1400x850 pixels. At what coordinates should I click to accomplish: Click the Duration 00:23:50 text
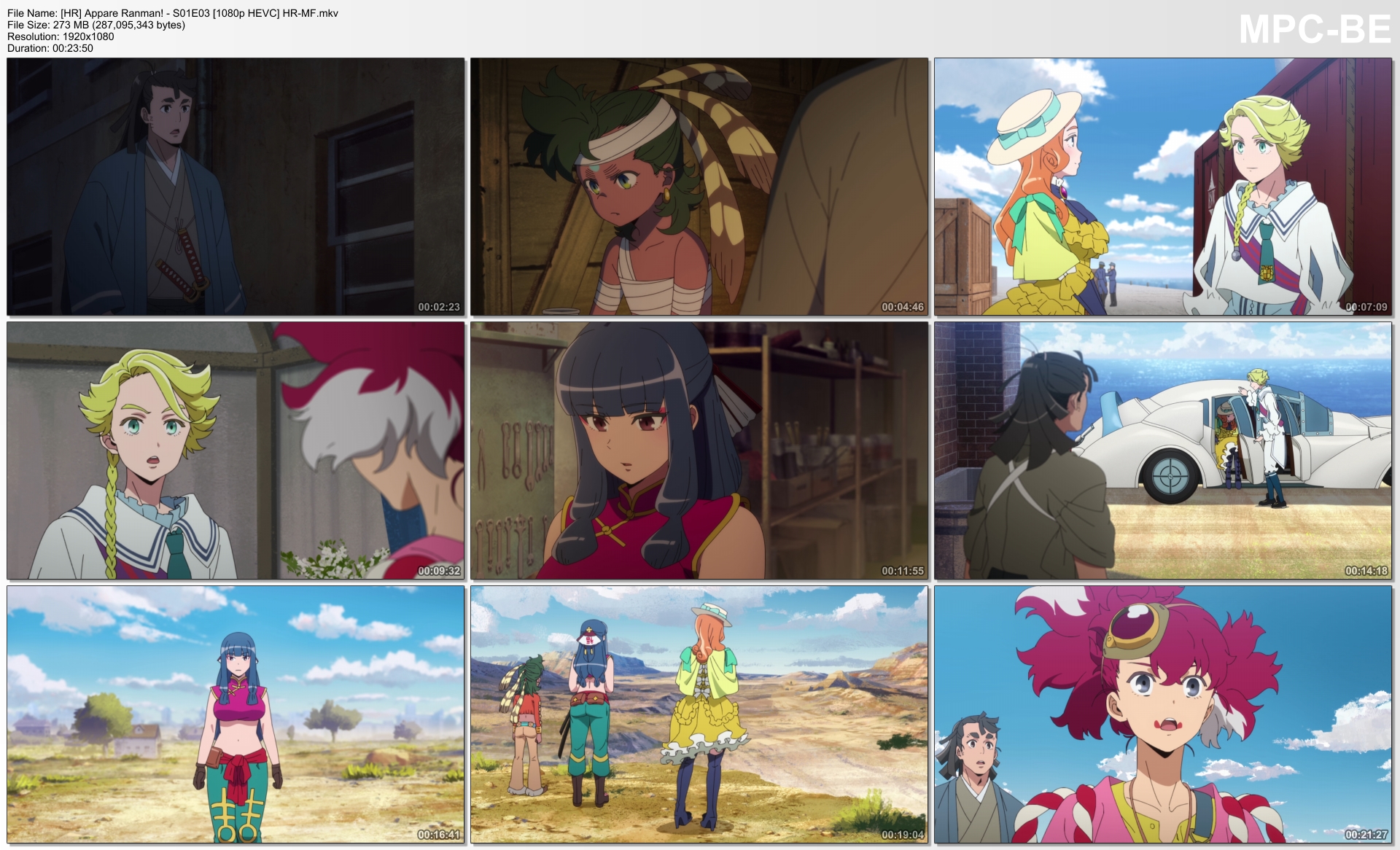pyautogui.click(x=50, y=48)
